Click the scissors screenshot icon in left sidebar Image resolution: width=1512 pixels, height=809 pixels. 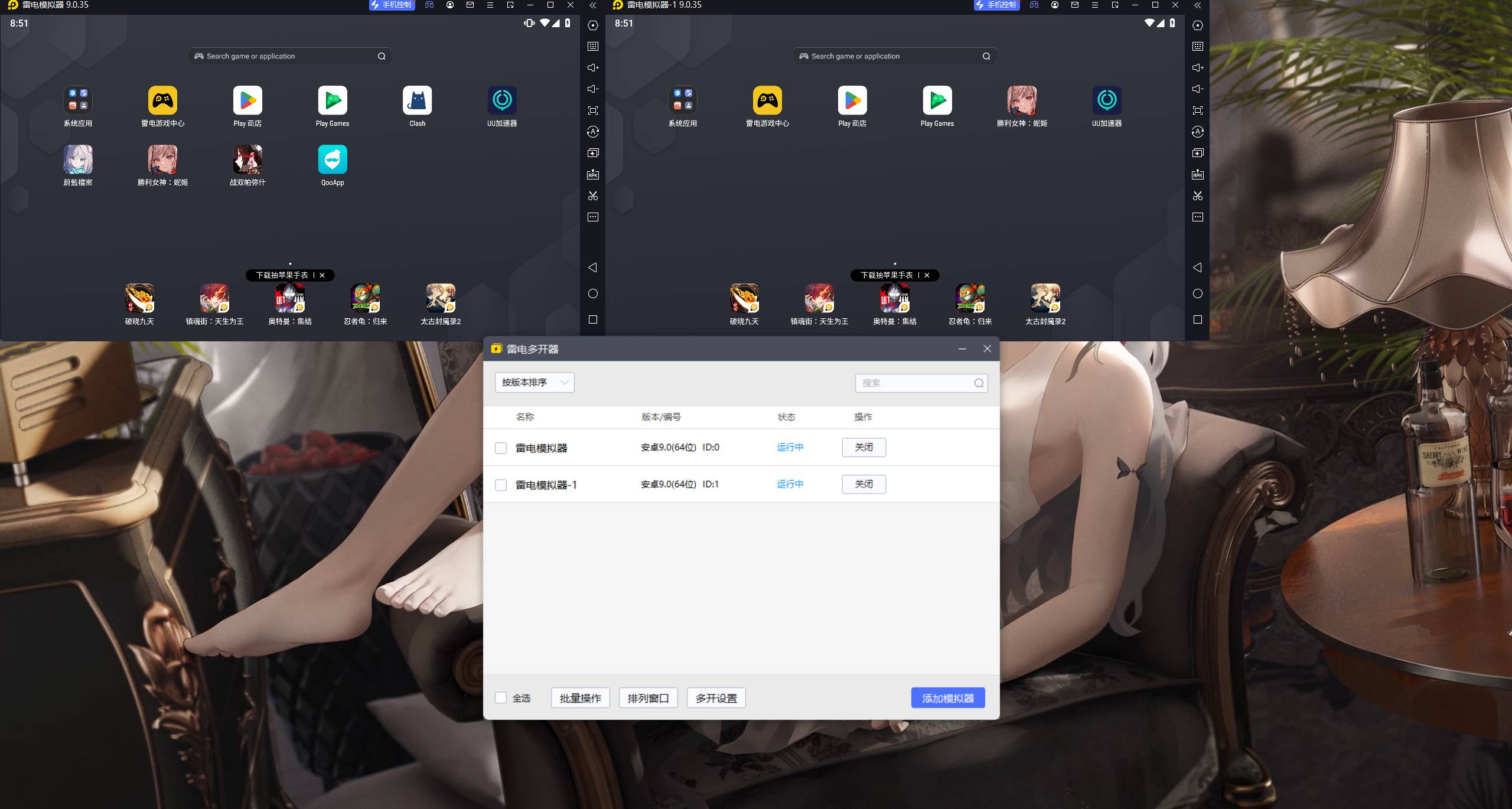593,195
